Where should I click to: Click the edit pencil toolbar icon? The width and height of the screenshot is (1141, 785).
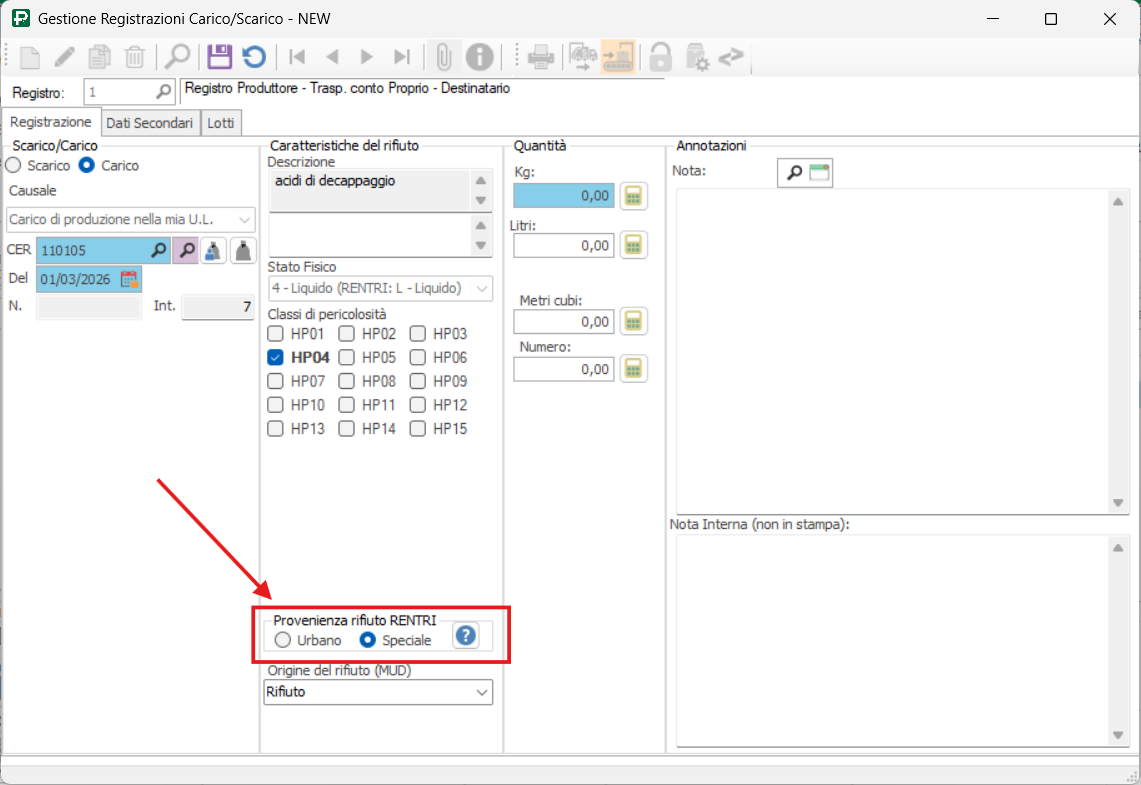[65, 57]
